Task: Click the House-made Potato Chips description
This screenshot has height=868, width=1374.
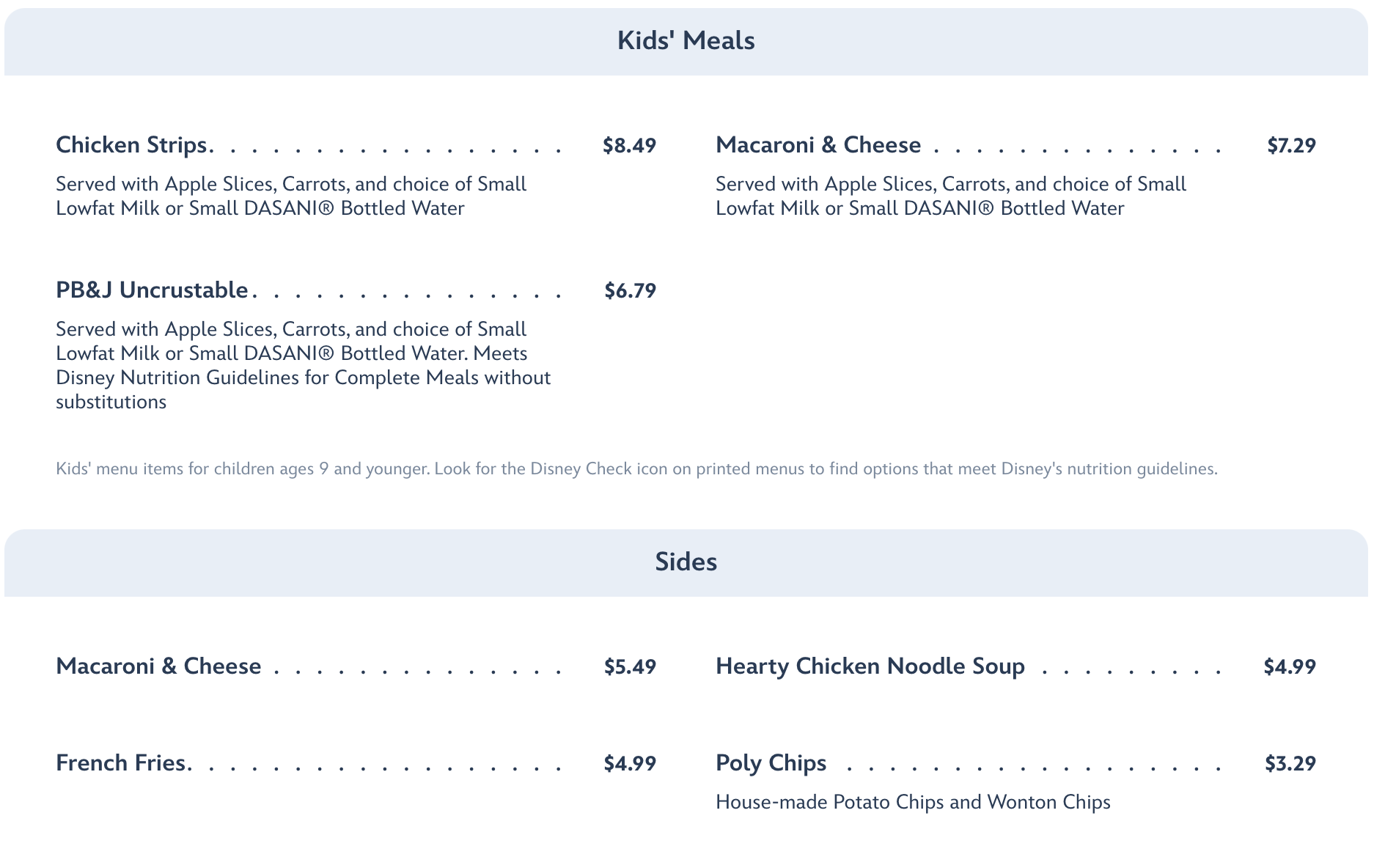Action: 913,802
